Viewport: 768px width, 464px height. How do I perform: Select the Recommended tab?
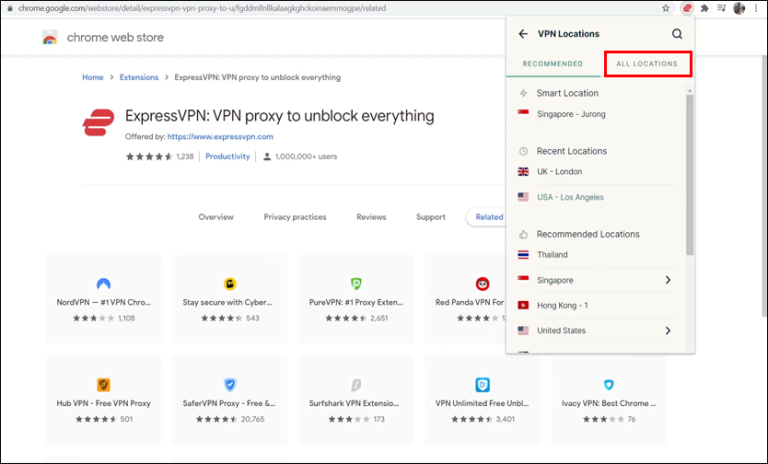(x=551, y=64)
